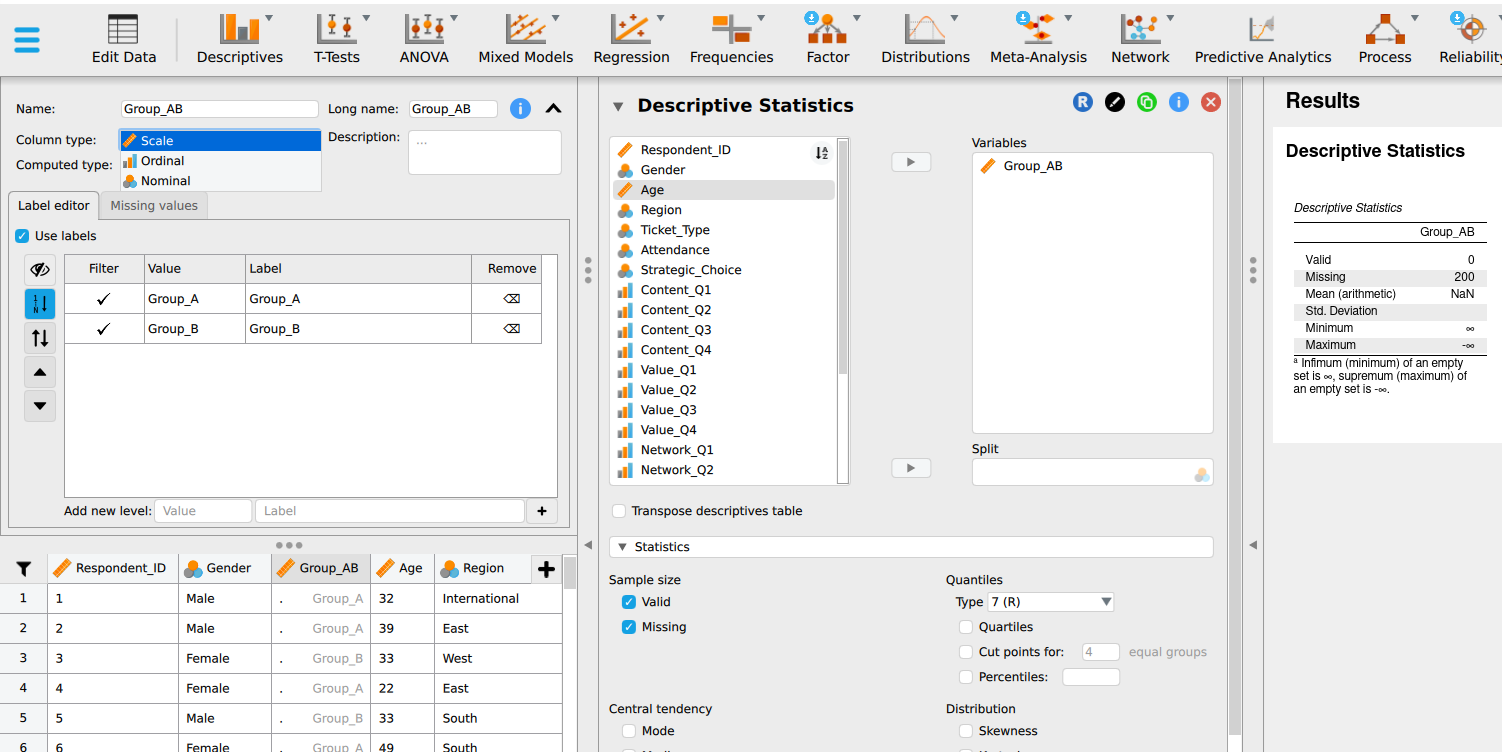Image resolution: width=1502 pixels, height=752 pixels.
Task: Select Nominal column type option
Action: pyautogui.click(x=220, y=181)
